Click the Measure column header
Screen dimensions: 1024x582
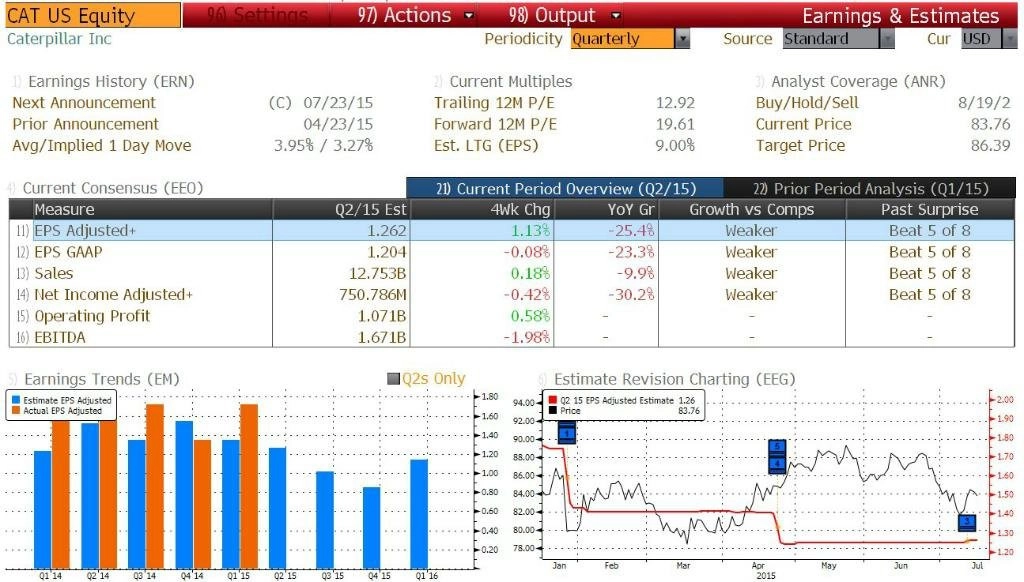153,209
